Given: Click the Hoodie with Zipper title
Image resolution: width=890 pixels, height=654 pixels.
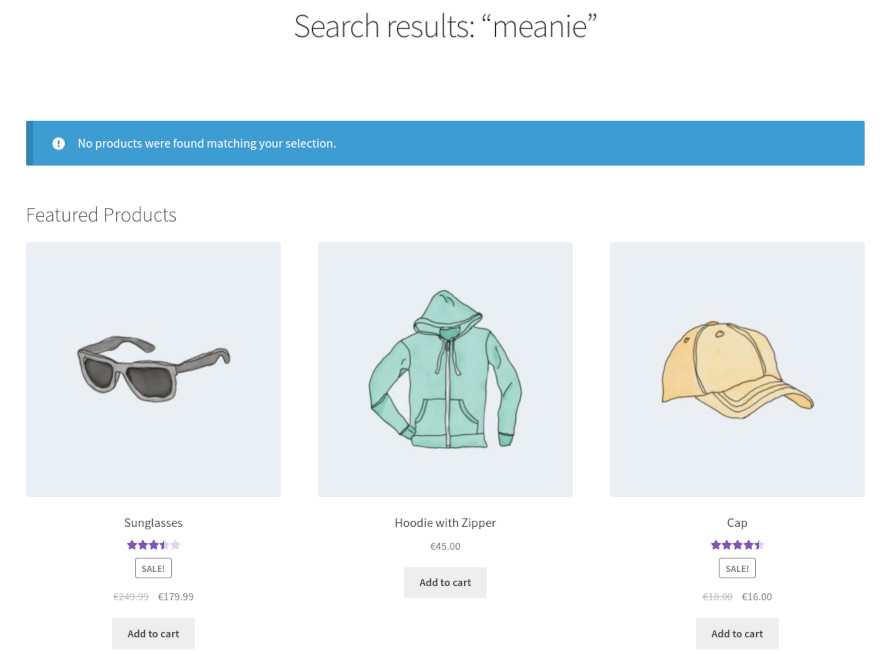Looking at the screenshot, I should pos(445,523).
